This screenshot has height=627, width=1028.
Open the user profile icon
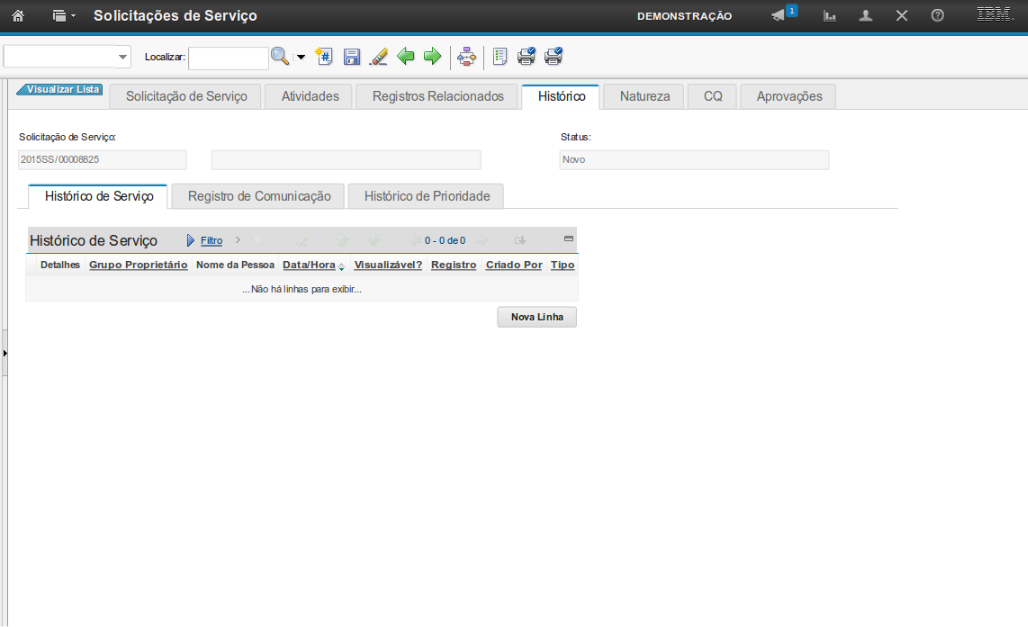pyautogui.click(x=866, y=16)
